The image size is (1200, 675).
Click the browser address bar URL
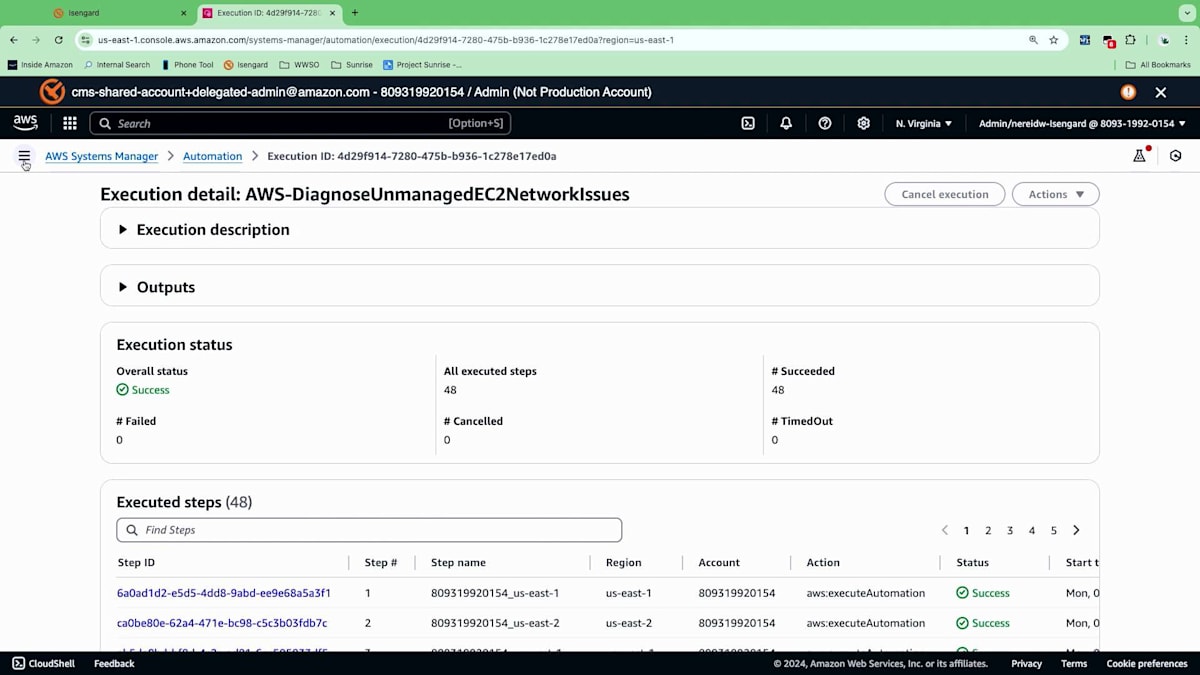(386, 40)
